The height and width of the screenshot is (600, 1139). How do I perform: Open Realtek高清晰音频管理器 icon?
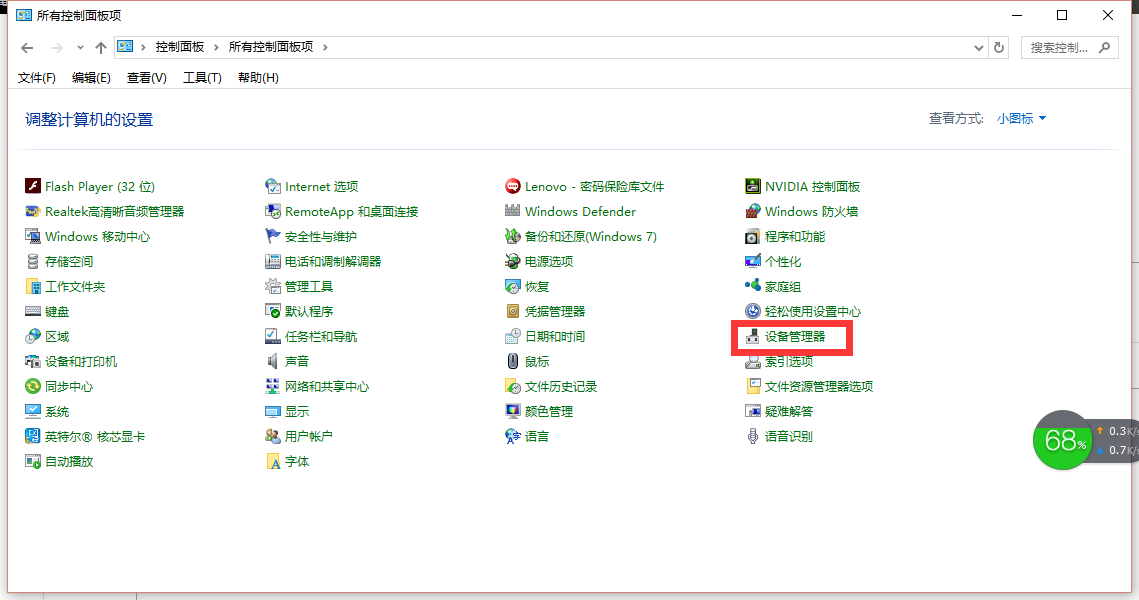click(x=33, y=211)
